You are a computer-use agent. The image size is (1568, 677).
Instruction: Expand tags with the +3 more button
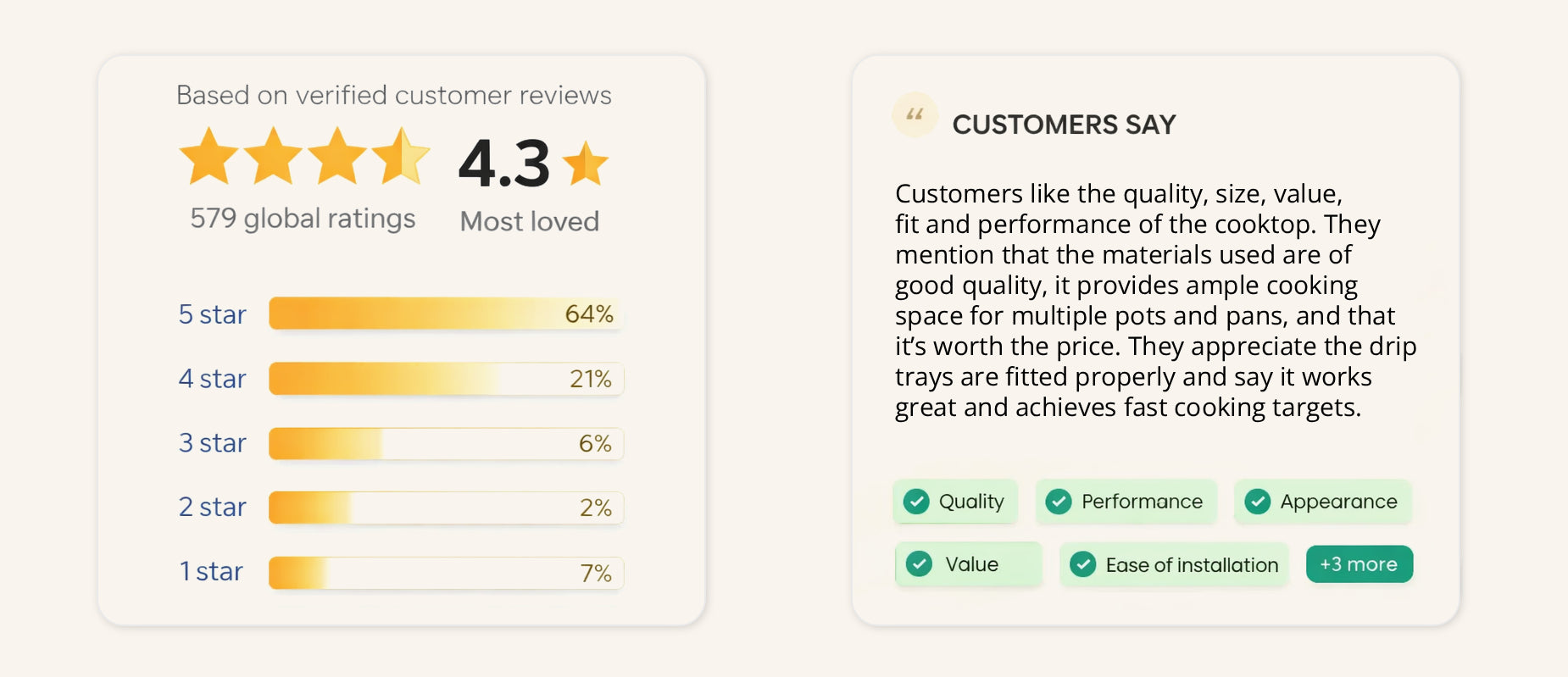click(x=1359, y=564)
